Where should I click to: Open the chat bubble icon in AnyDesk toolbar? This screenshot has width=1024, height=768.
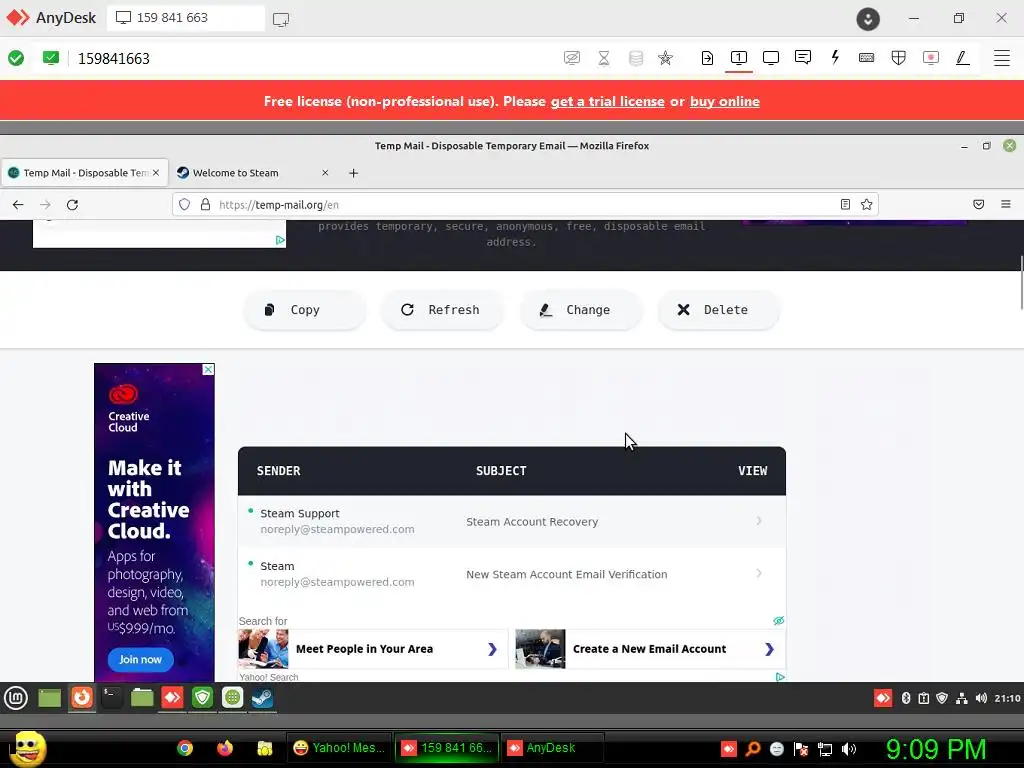coord(803,57)
